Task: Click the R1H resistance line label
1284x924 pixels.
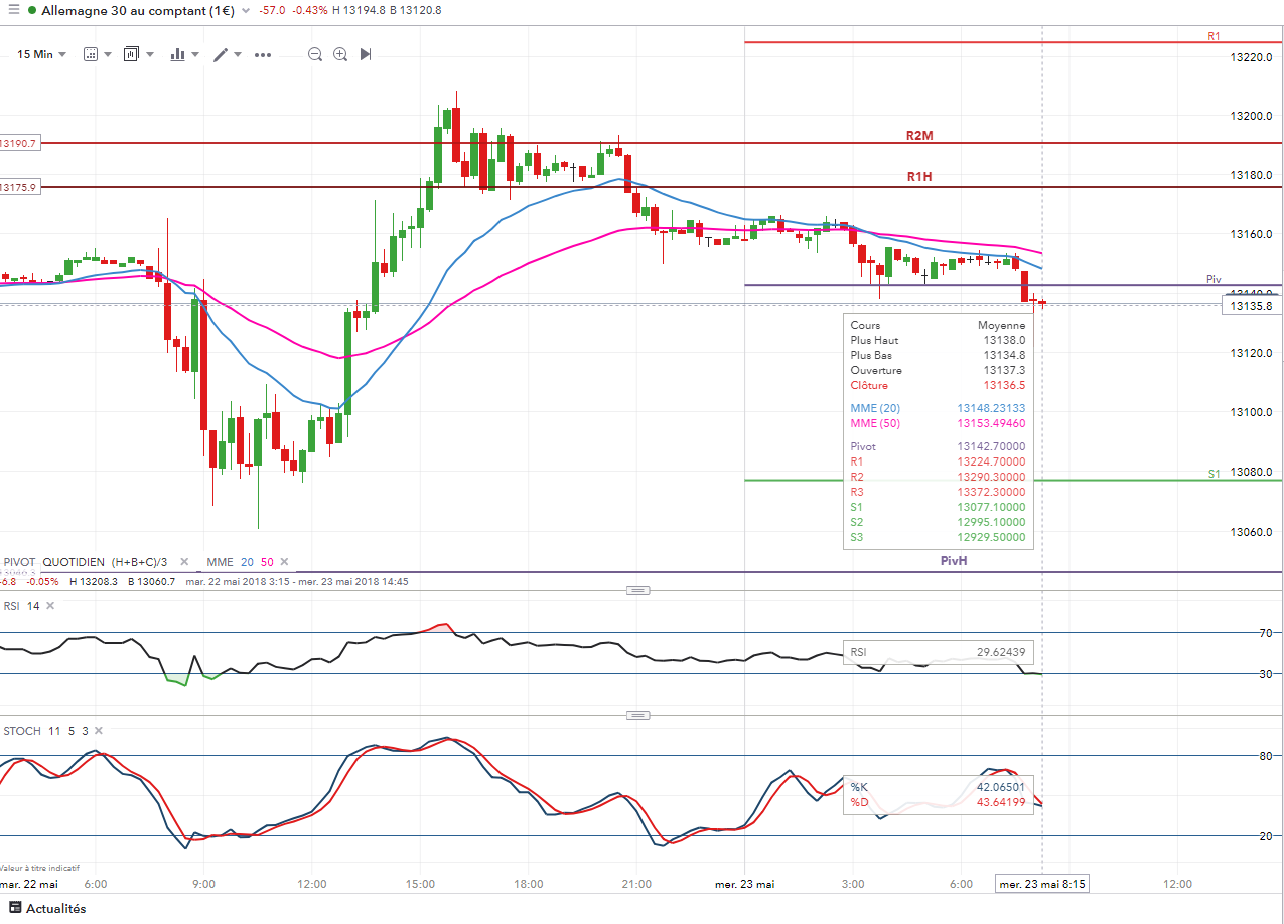Action: click(x=920, y=176)
